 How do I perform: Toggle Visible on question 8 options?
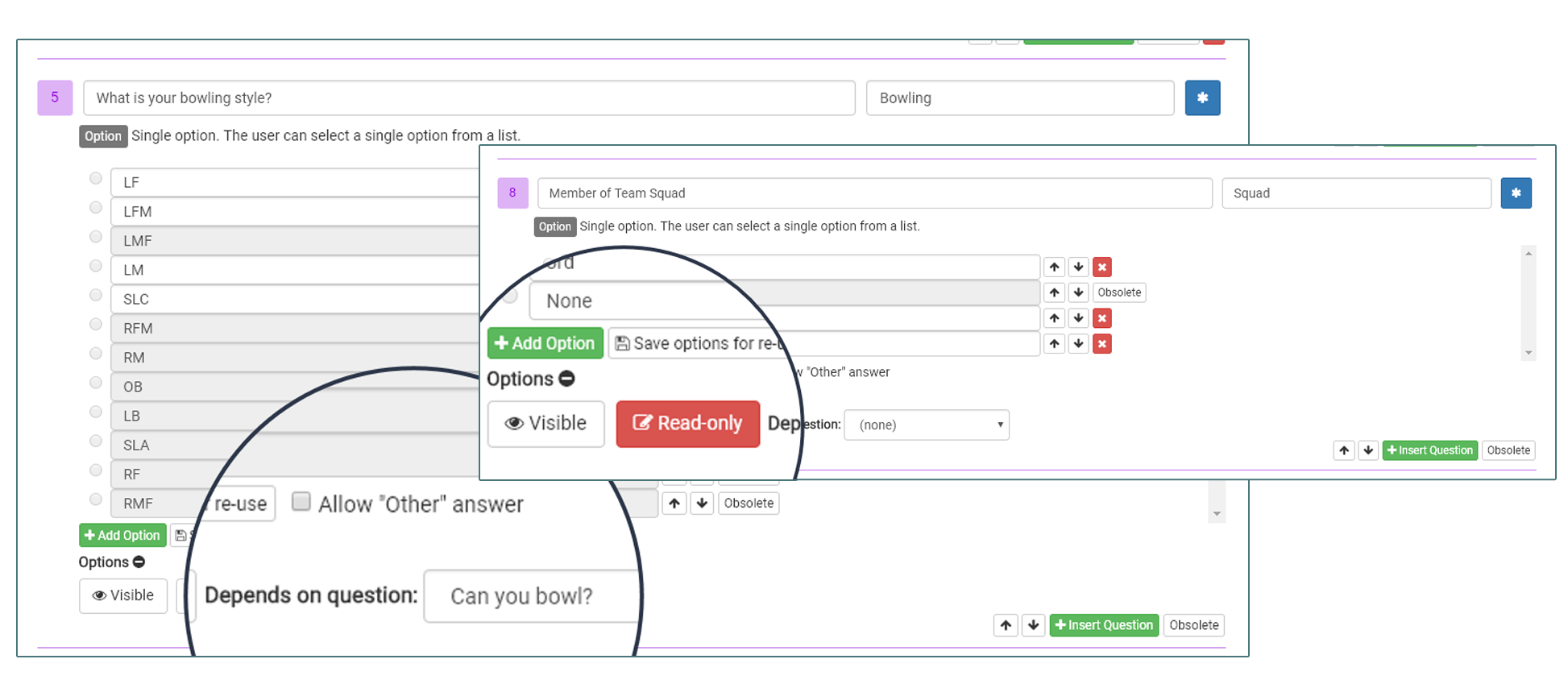545,424
